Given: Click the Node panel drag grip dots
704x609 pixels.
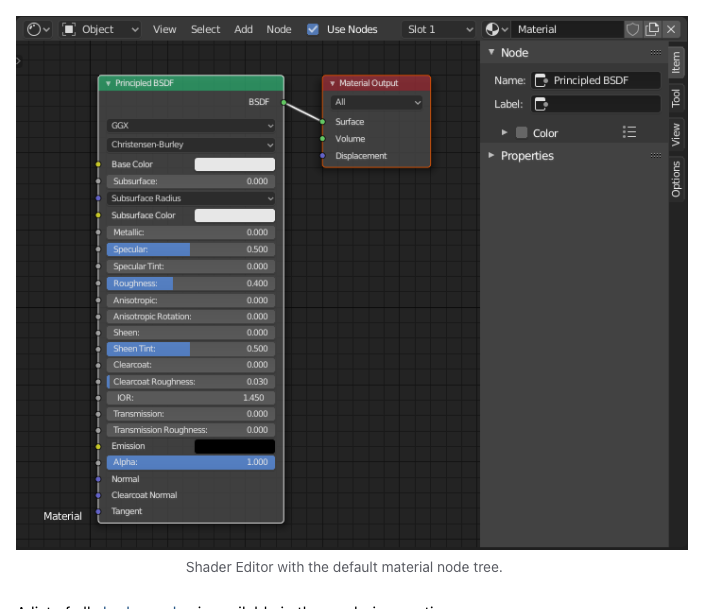Looking at the screenshot, I should point(656,53).
